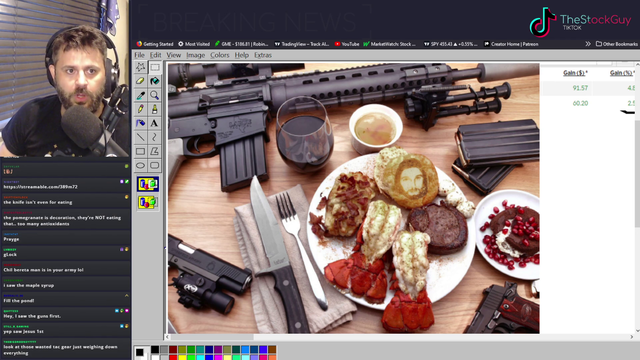Select the Curve tool

pos(155,137)
